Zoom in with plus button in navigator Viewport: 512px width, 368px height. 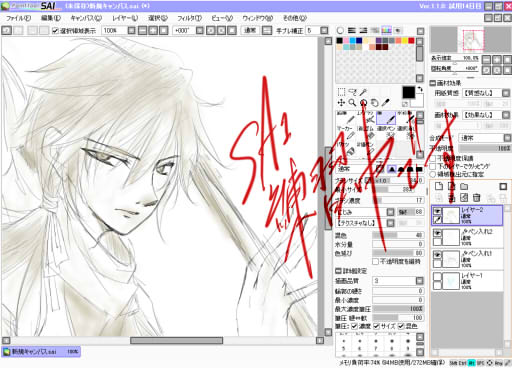(497, 60)
